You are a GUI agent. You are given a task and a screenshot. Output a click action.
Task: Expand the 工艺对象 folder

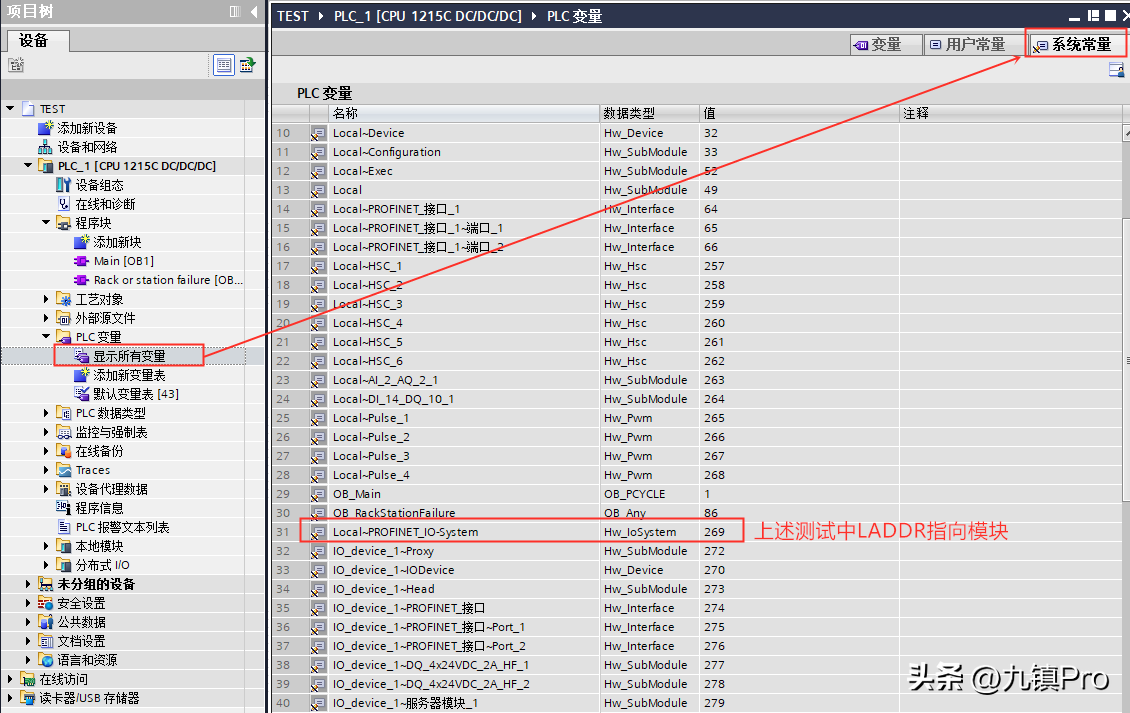point(46,299)
